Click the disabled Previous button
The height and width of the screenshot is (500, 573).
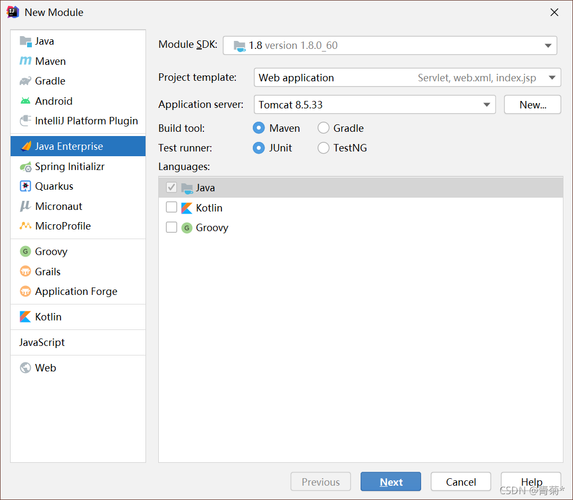tap(320, 482)
